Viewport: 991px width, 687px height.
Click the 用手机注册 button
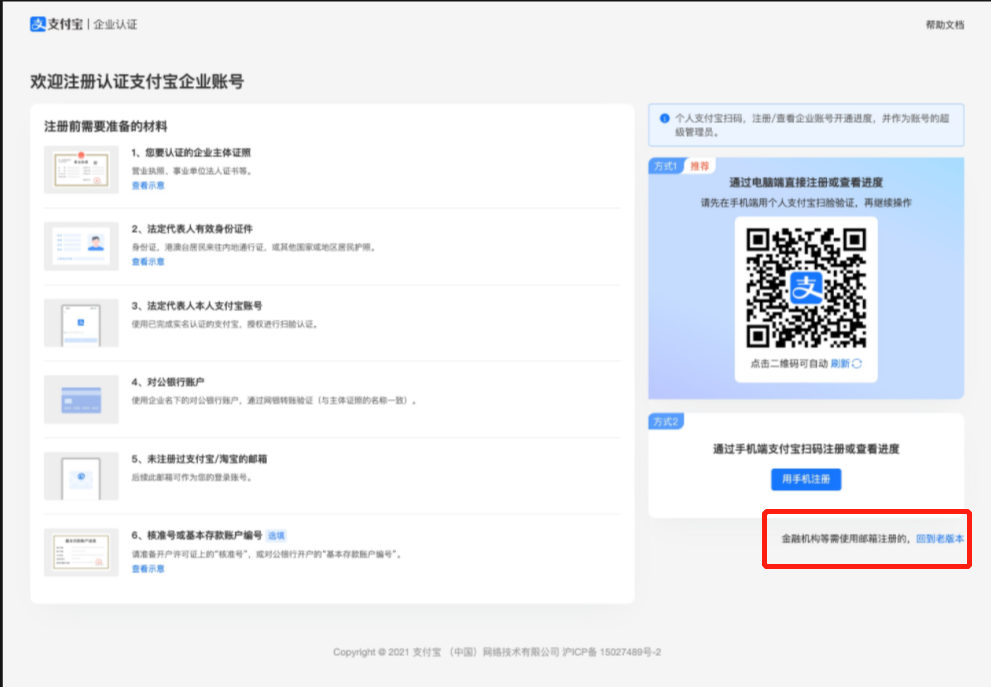pyautogui.click(x=806, y=479)
